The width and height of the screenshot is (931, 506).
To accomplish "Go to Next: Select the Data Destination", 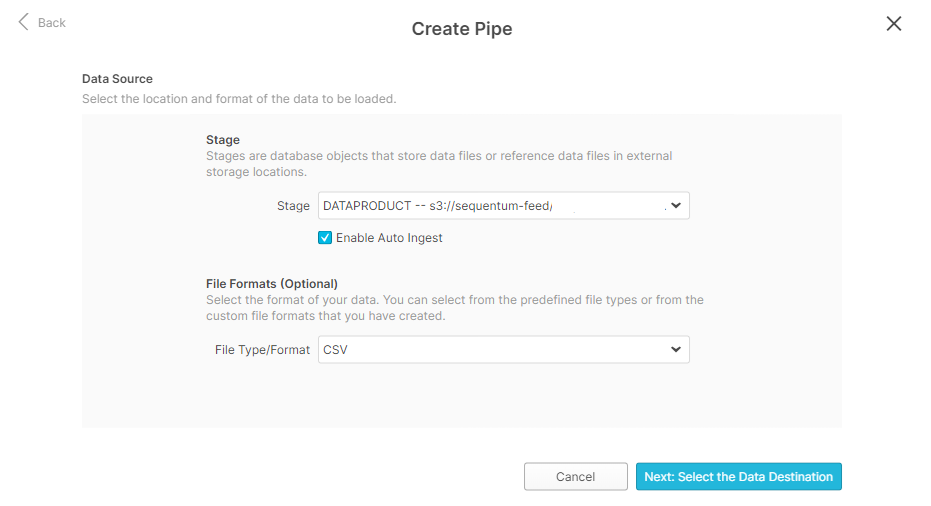I will (x=738, y=477).
